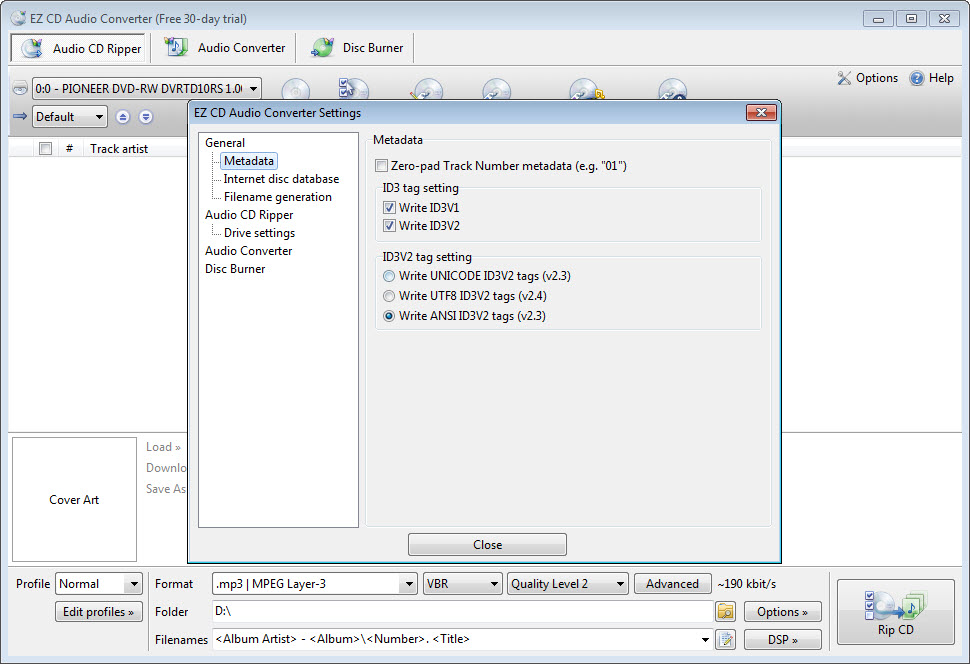Click the Close button in settings dialog
The width and height of the screenshot is (970, 664).
(x=487, y=545)
